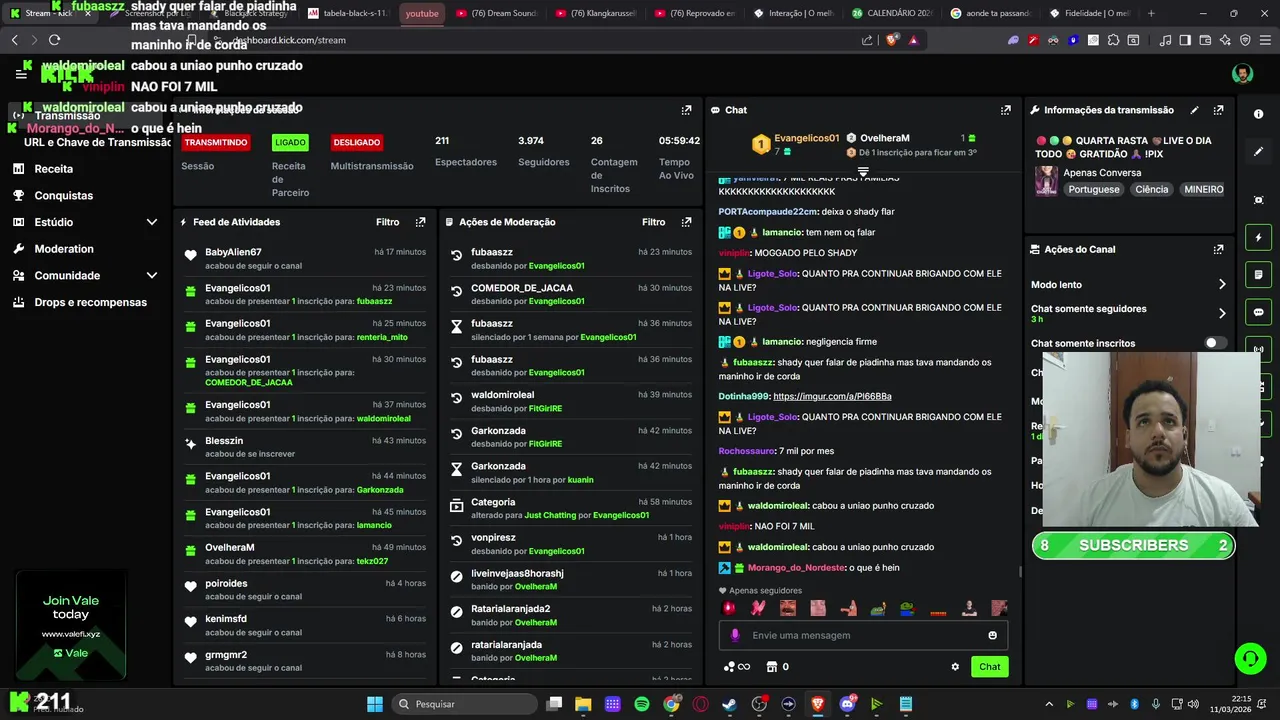Open the green support headset button

click(x=1250, y=658)
